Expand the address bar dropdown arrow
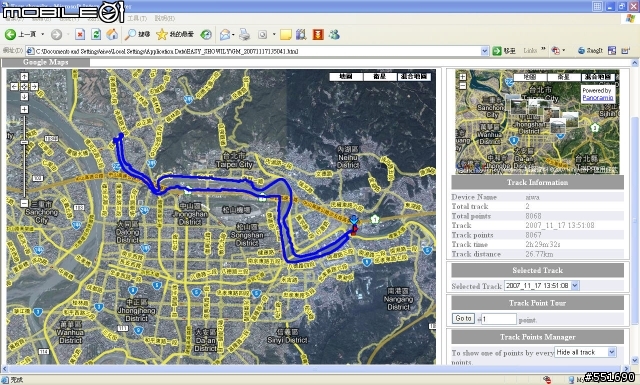Image resolution: width=640 pixels, height=385 pixels. [484, 51]
